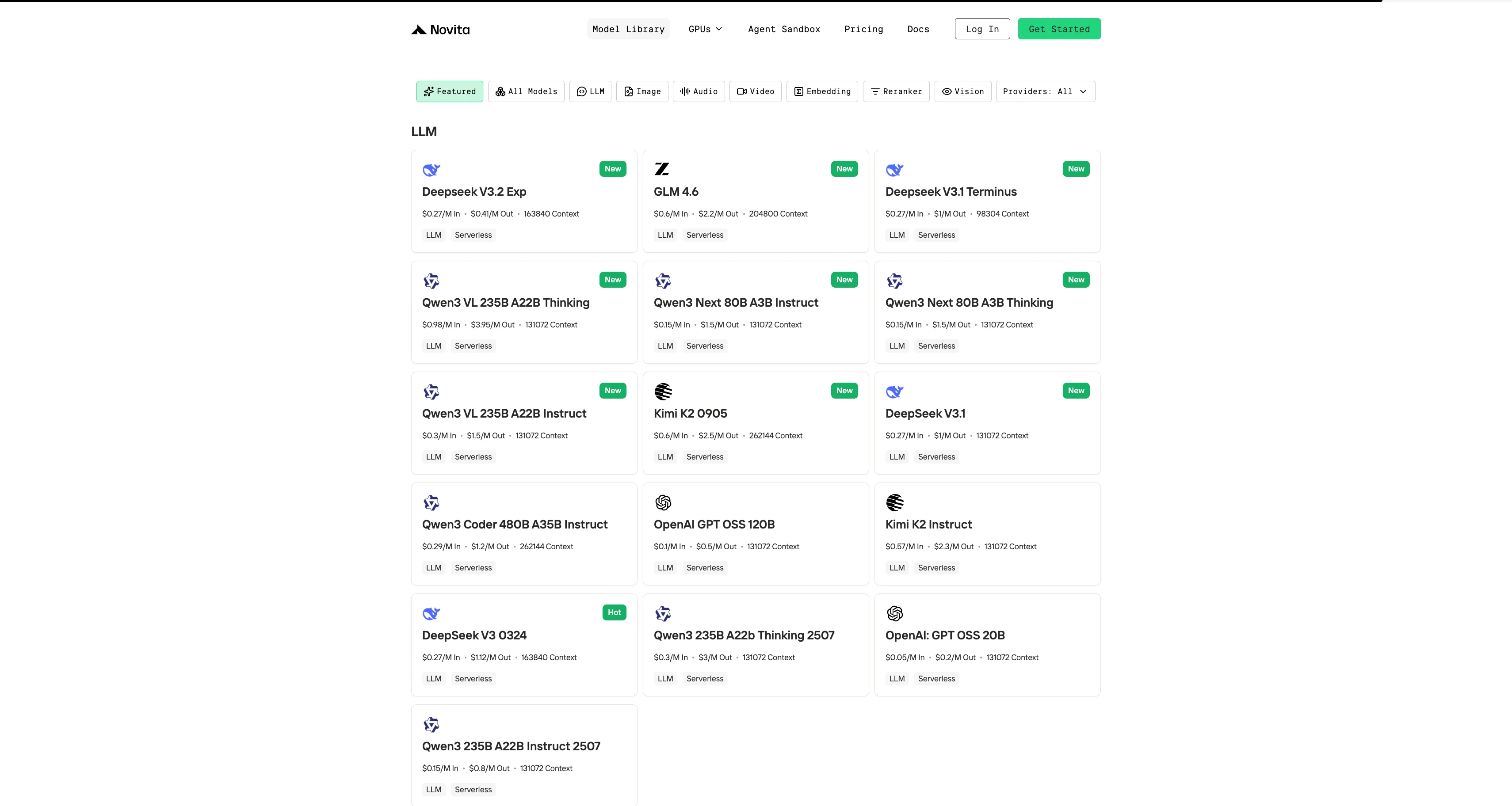
Task: Filter models by Audio
Action: pos(699,91)
